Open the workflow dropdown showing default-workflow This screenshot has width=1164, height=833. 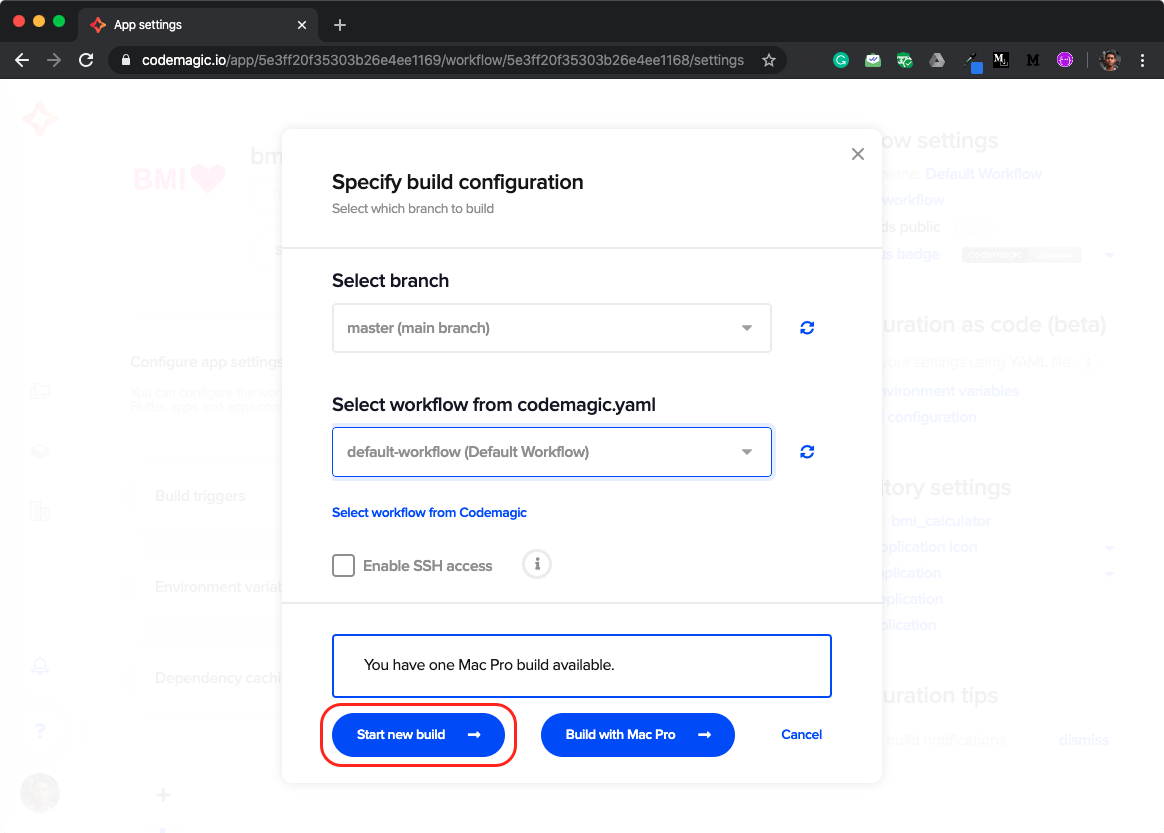pos(551,451)
